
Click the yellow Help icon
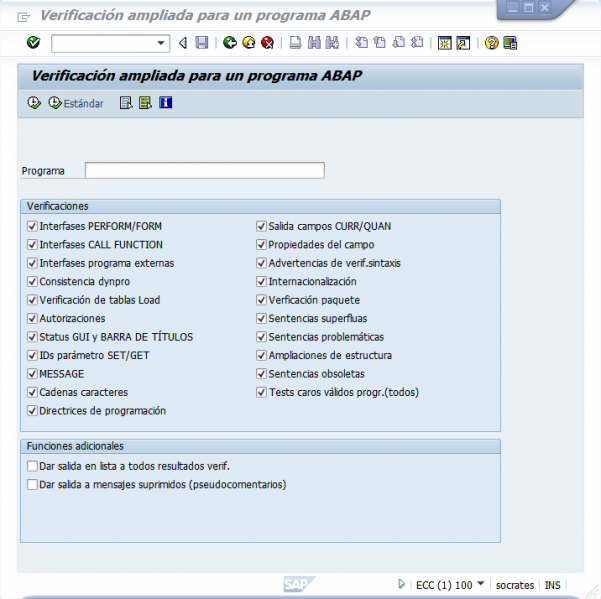coord(491,43)
